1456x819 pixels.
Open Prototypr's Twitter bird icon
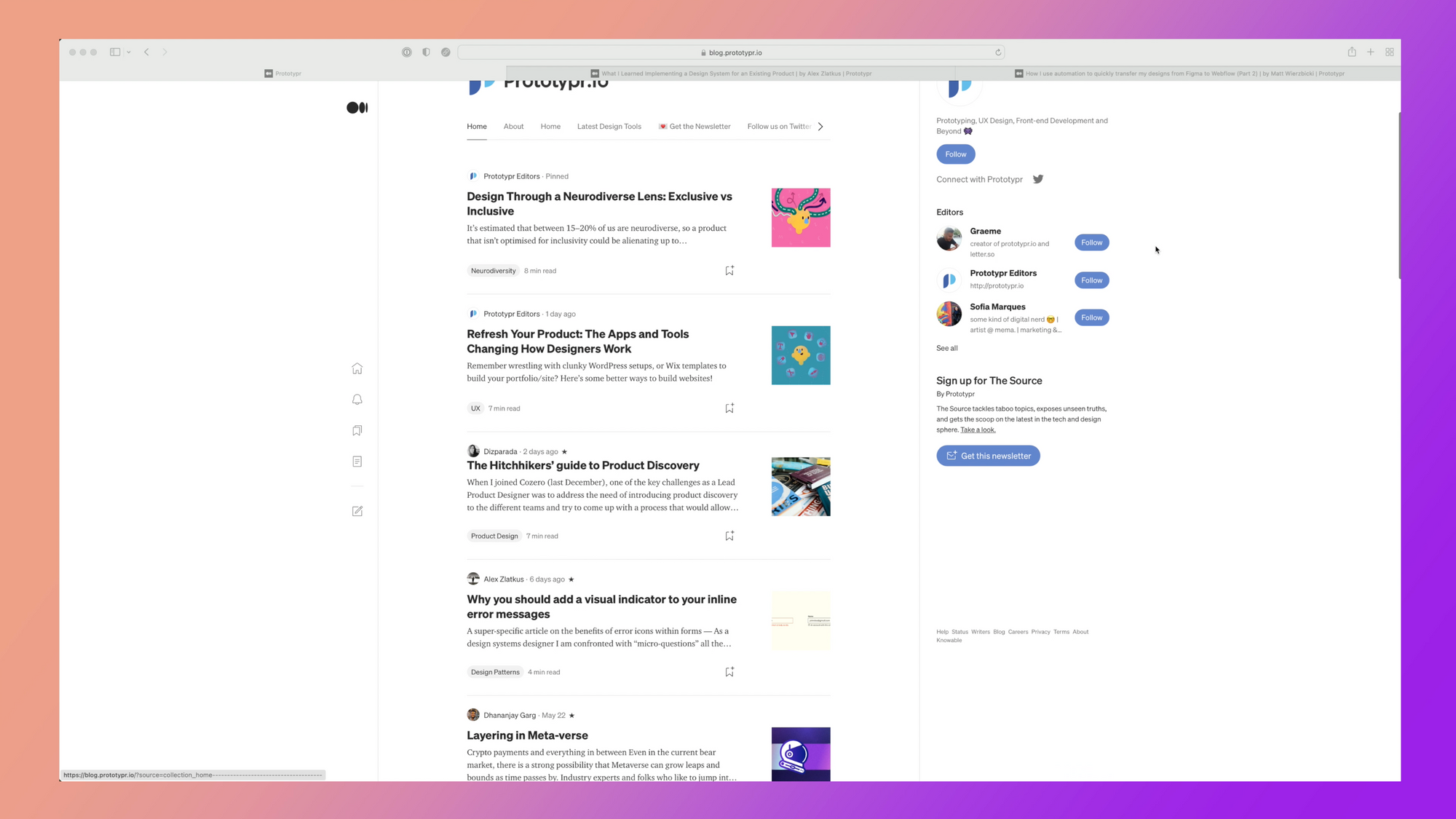tap(1038, 179)
